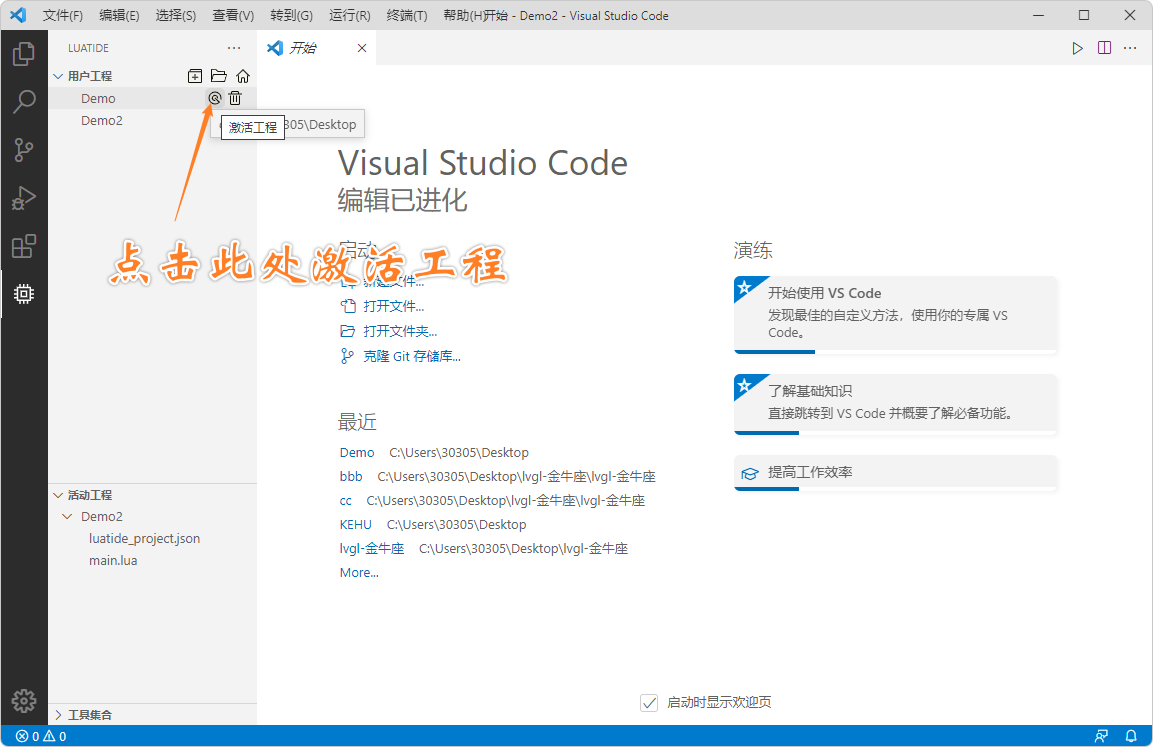Open feedback icon in status bar
This screenshot has height=747, width=1153.
(x=1101, y=736)
